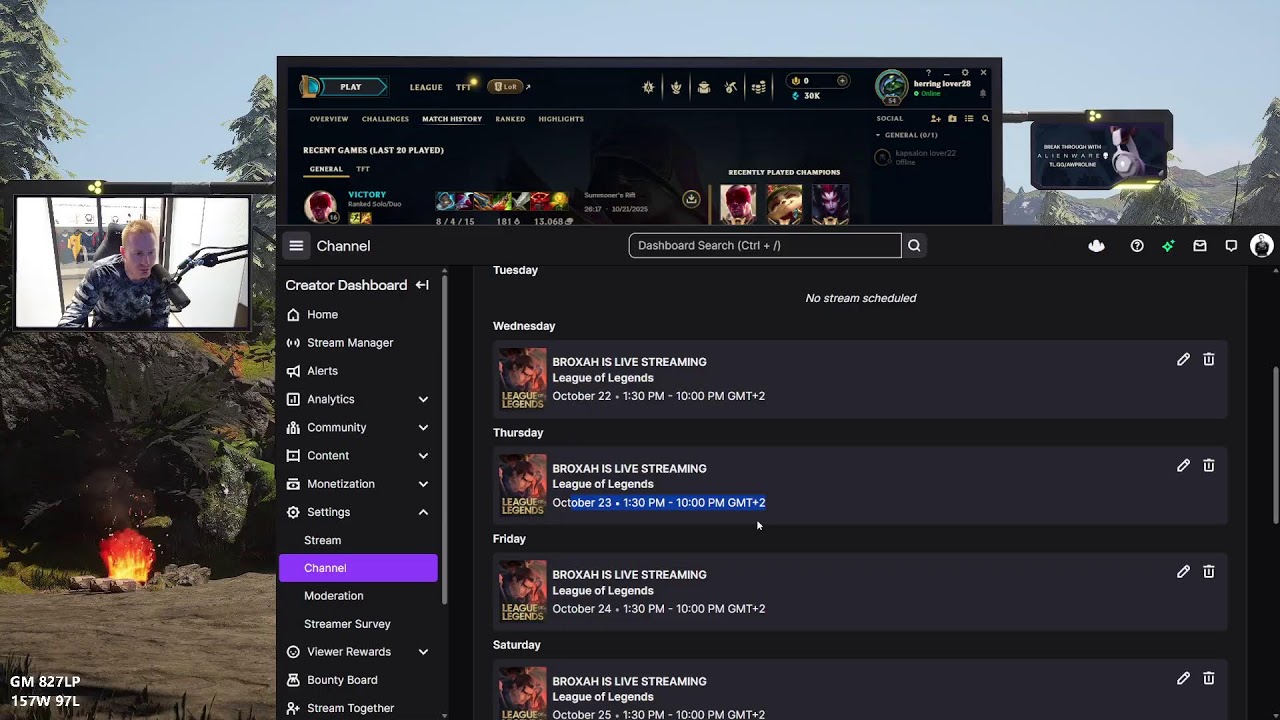The height and width of the screenshot is (720, 1280).
Task: Click the 'October 24 • 1:30 PM - 10:00 PM GMT+2' text
Action: pos(659,609)
